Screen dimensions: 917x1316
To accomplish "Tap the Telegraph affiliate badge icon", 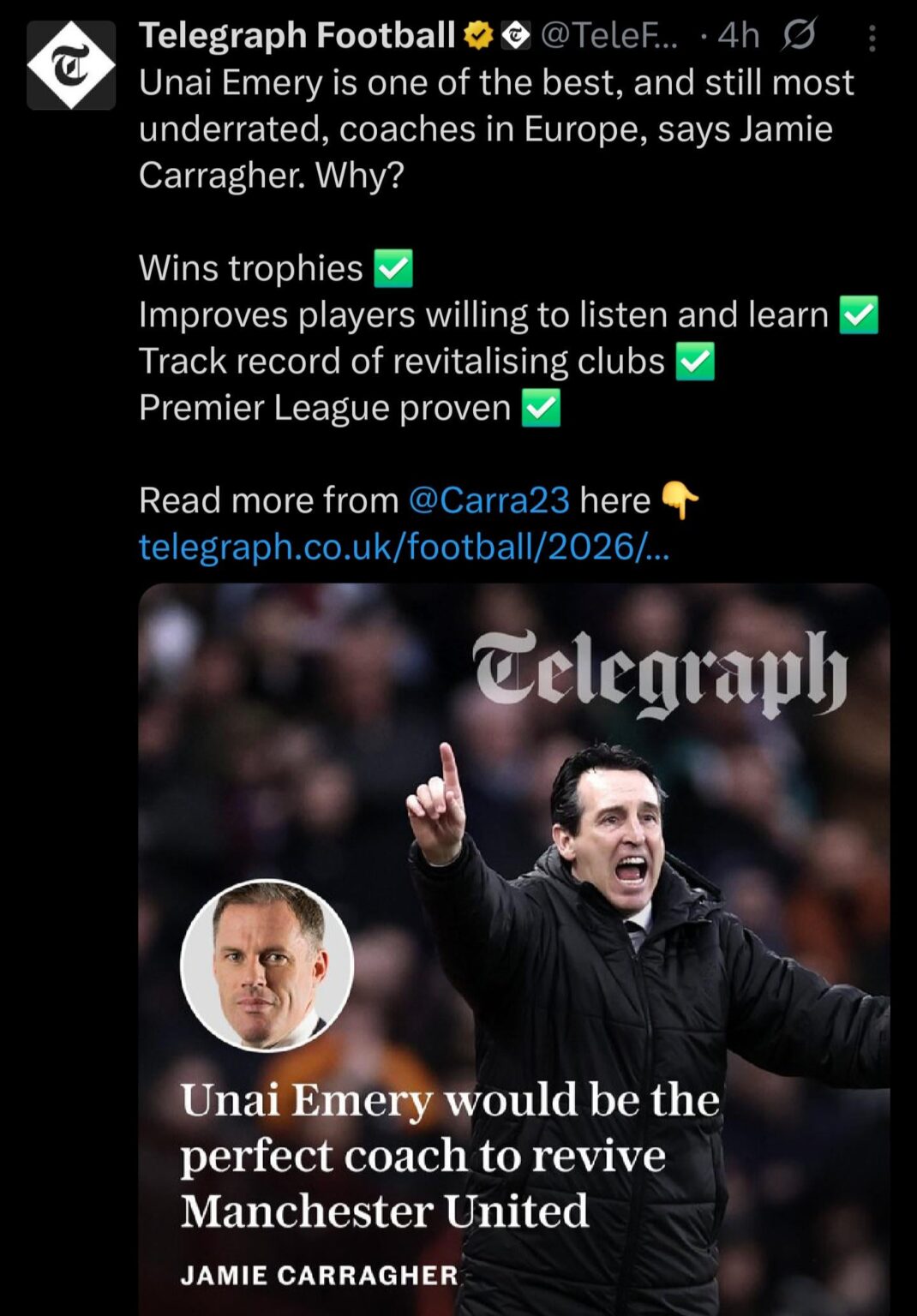I will [515, 36].
